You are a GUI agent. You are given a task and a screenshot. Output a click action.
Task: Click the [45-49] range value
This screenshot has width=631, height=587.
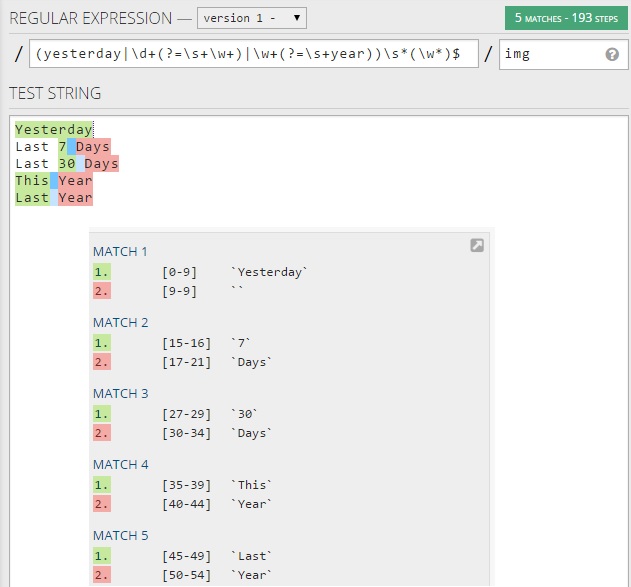point(186,556)
